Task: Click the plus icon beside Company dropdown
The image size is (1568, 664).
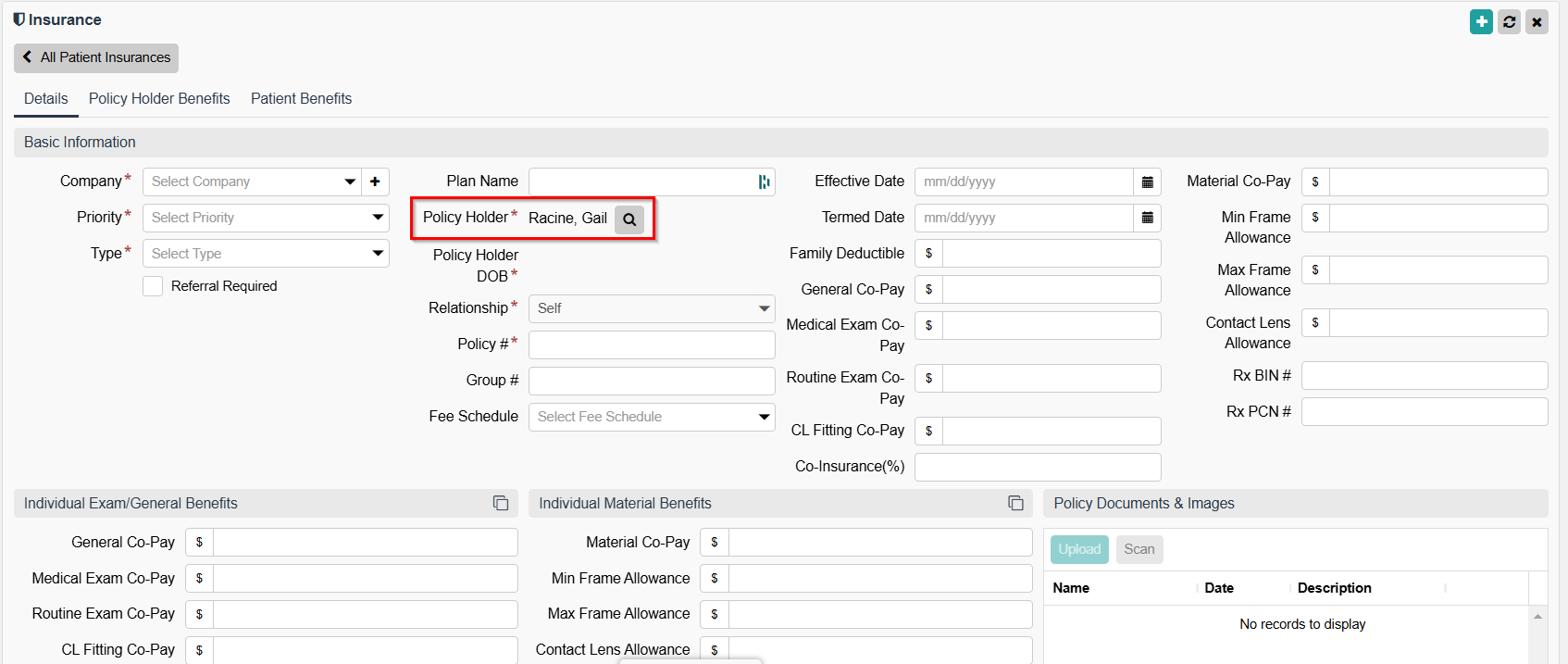Action: (x=375, y=182)
